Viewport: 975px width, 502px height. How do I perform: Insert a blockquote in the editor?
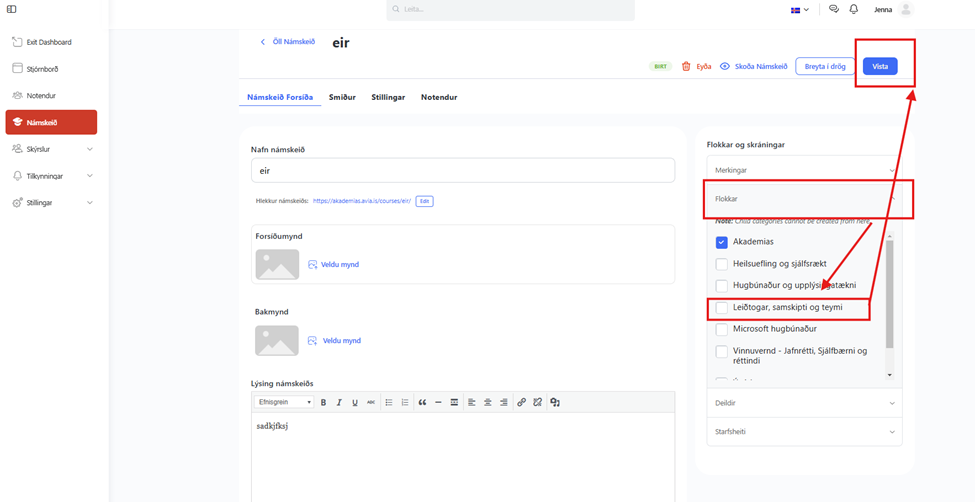(x=422, y=402)
